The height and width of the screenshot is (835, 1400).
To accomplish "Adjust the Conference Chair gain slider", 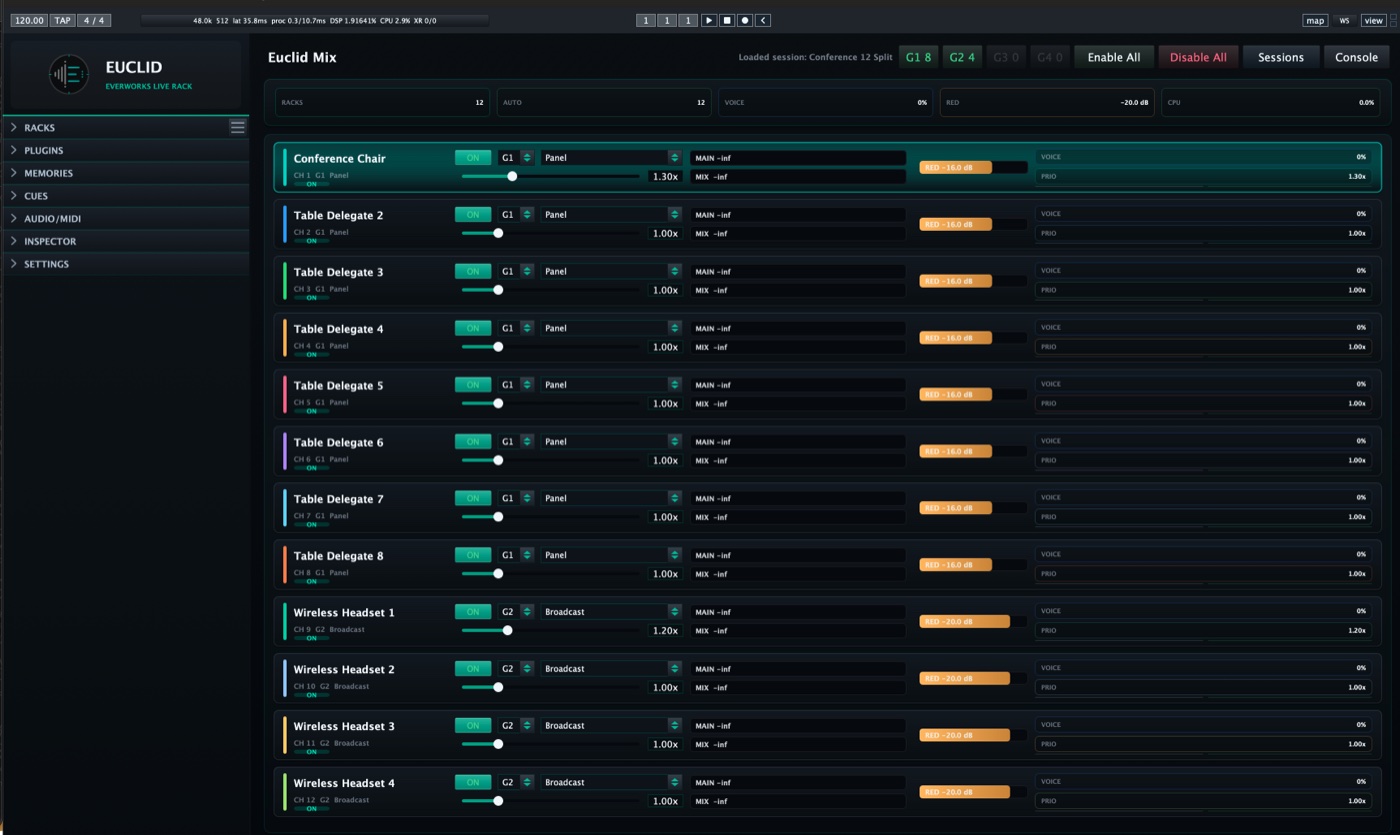I will [550, 176].
